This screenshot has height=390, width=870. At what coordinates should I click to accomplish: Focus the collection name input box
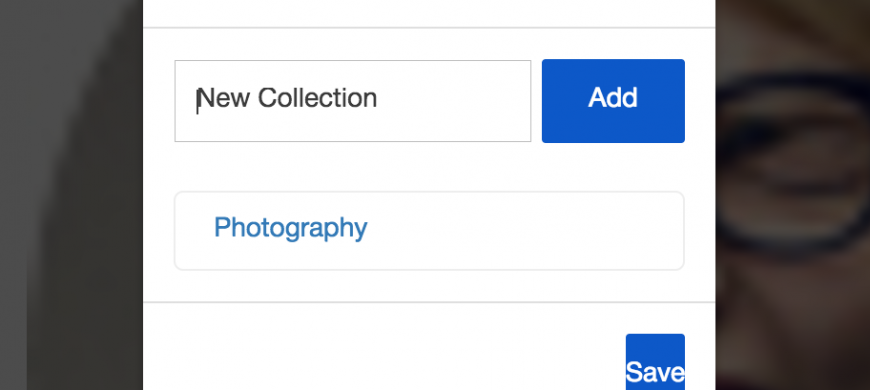pyautogui.click(x=352, y=100)
